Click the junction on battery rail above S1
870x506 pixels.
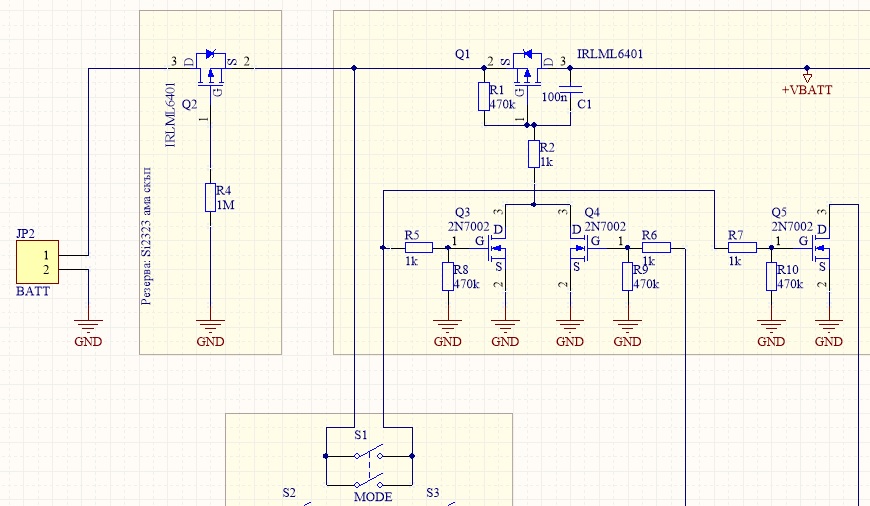(x=354, y=68)
